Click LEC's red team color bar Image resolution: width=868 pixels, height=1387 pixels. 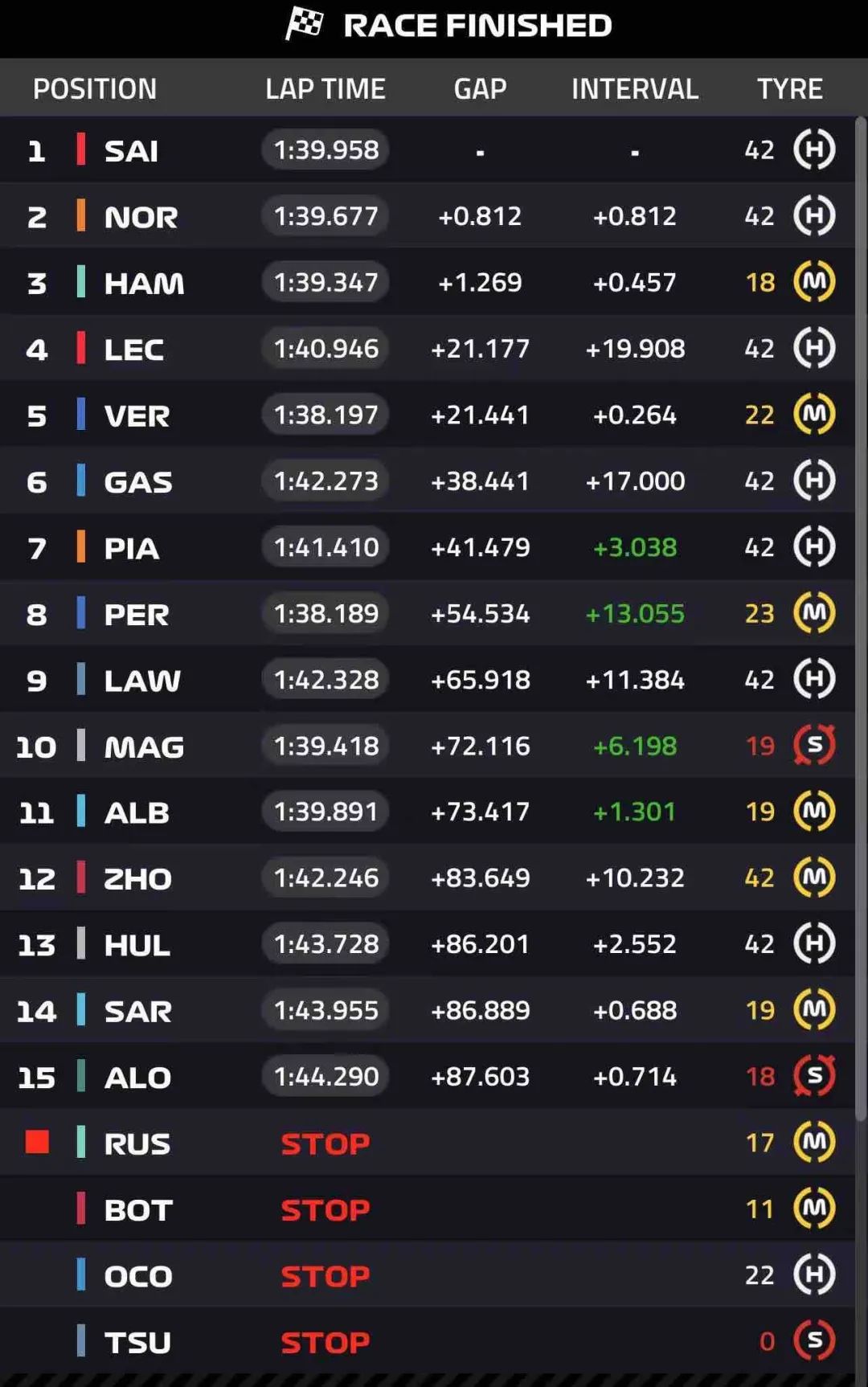click(x=80, y=349)
